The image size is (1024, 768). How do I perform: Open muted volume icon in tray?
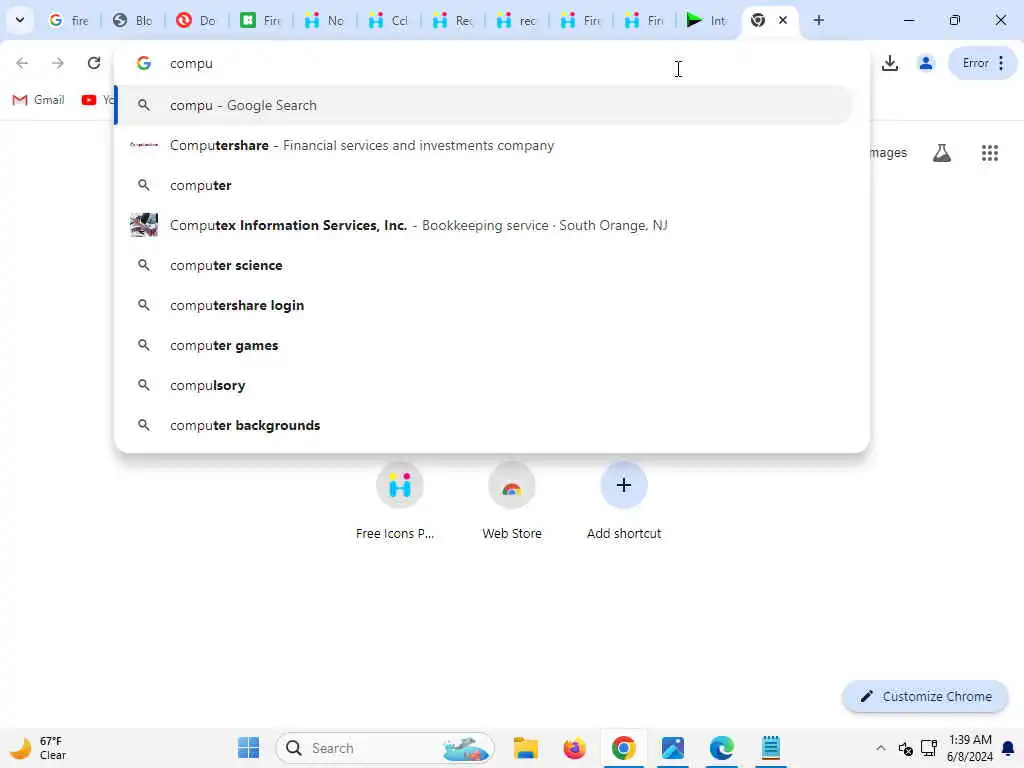point(905,748)
